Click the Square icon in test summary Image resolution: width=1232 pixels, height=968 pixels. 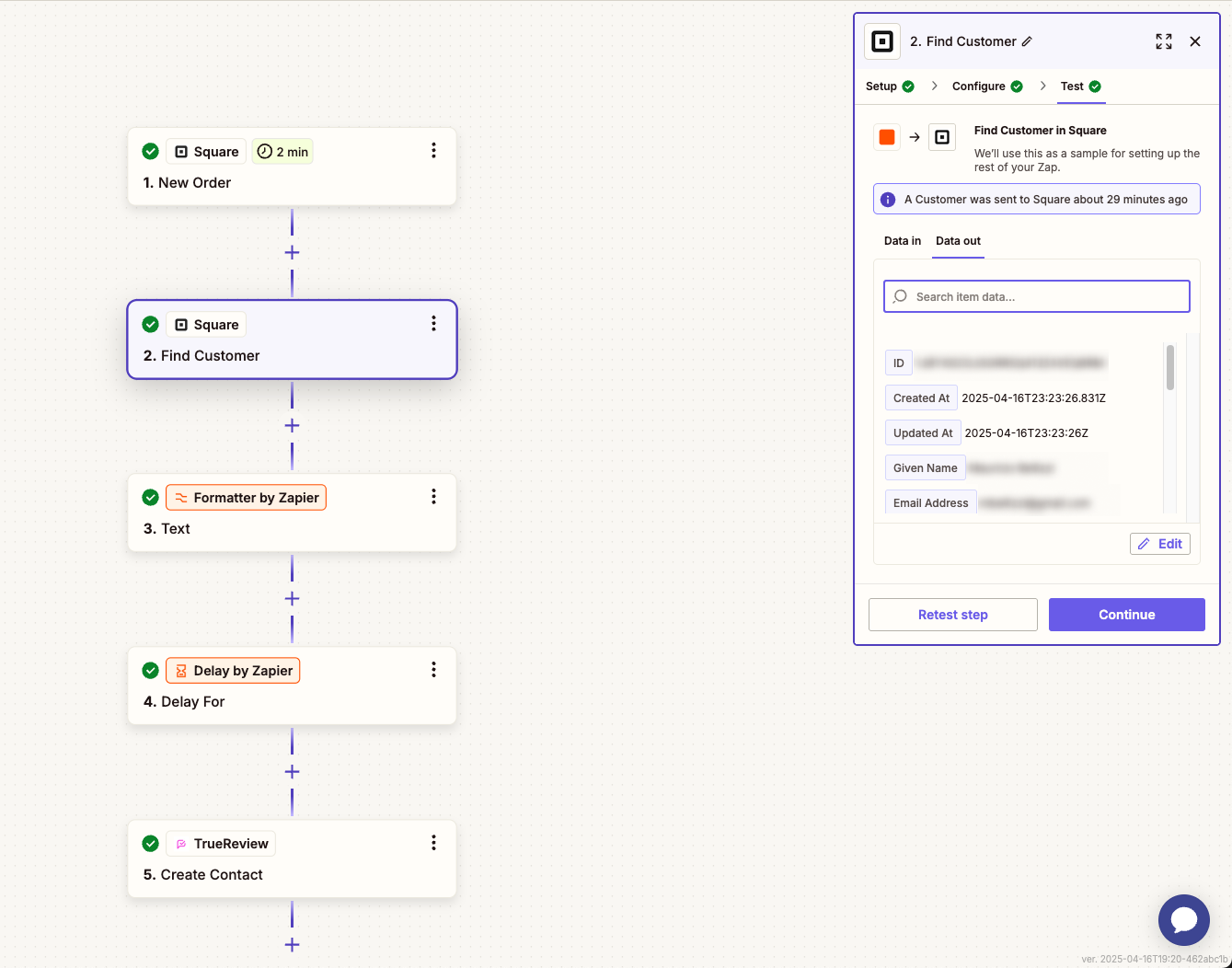tap(942, 137)
